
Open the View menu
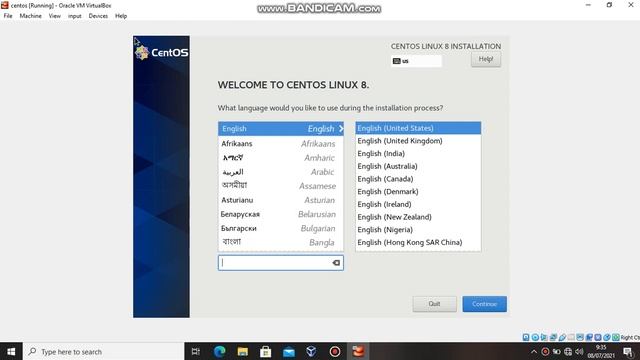pyautogui.click(x=55, y=16)
